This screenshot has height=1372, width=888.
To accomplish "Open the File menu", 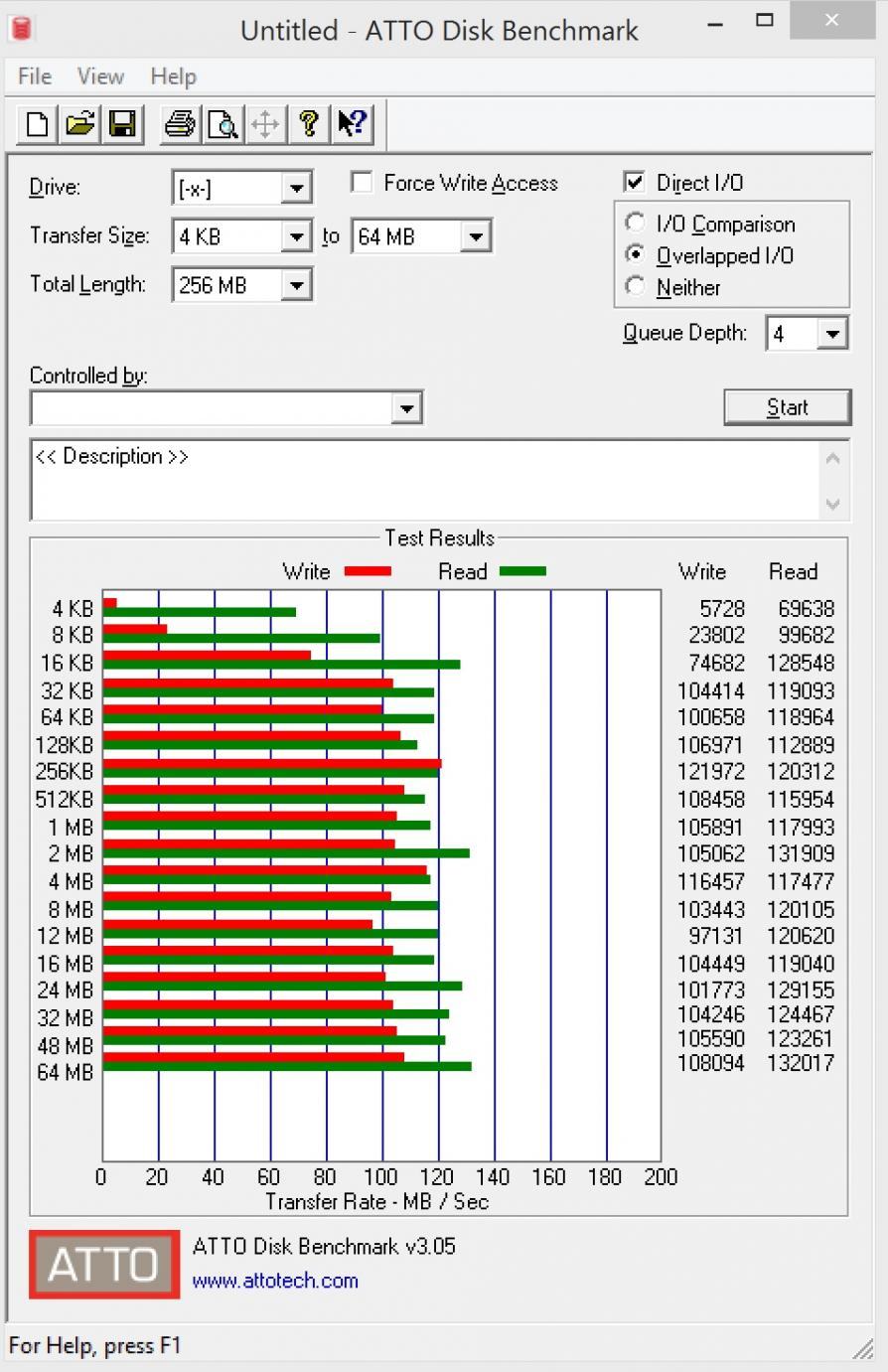I will tap(35, 76).
